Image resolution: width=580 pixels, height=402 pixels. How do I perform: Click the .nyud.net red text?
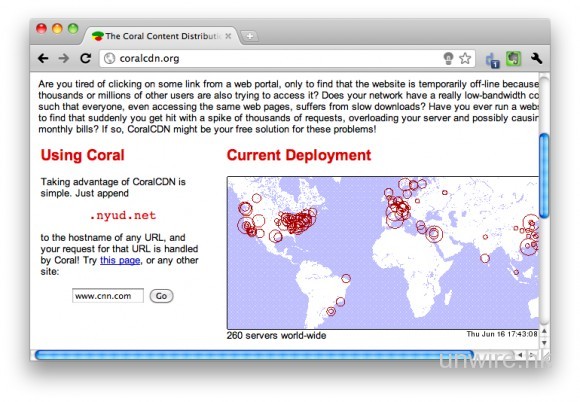[x=123, y=215]
